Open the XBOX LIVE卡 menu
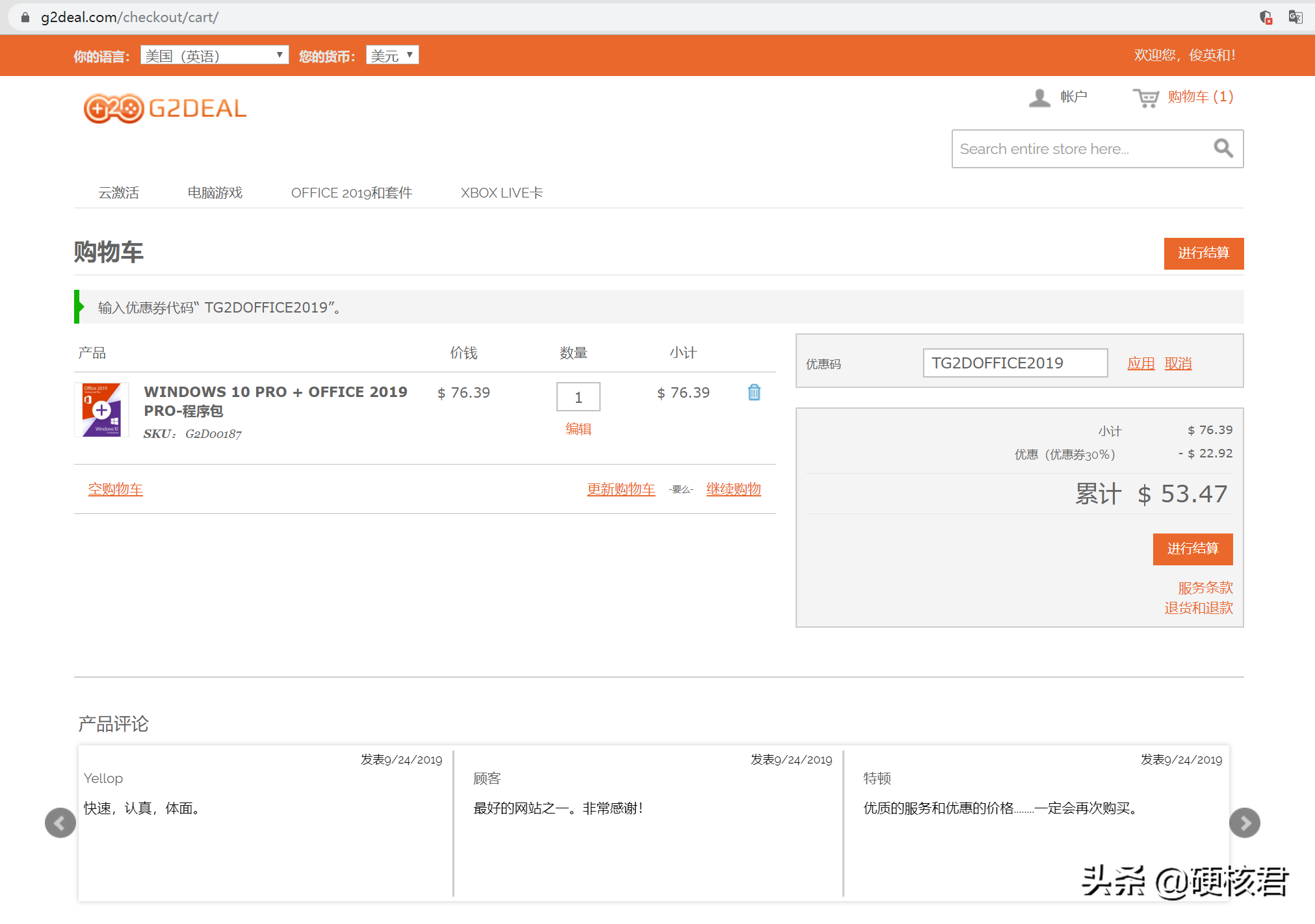Viewport: 1315px width, 924px height. (x=502, y=192)
